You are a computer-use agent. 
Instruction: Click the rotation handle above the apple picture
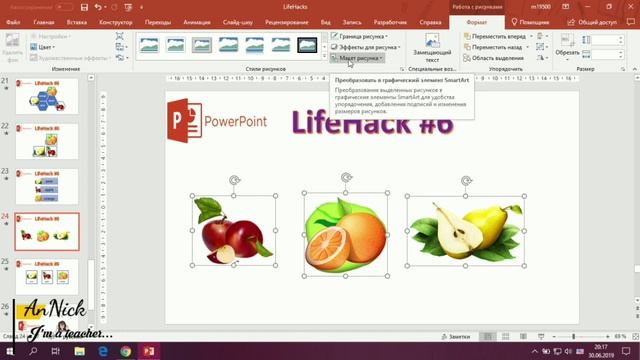[x=234, y=180]
